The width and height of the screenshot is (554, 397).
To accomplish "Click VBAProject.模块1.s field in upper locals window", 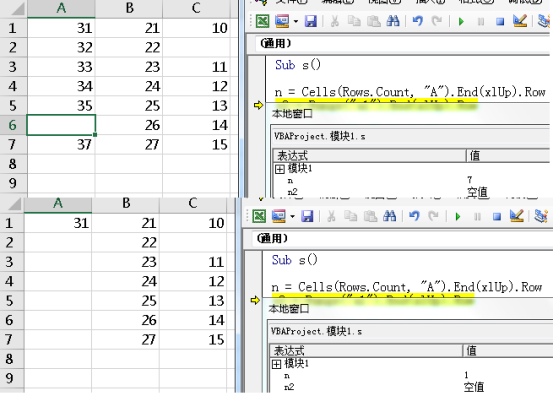I will (x=411, y=136).
